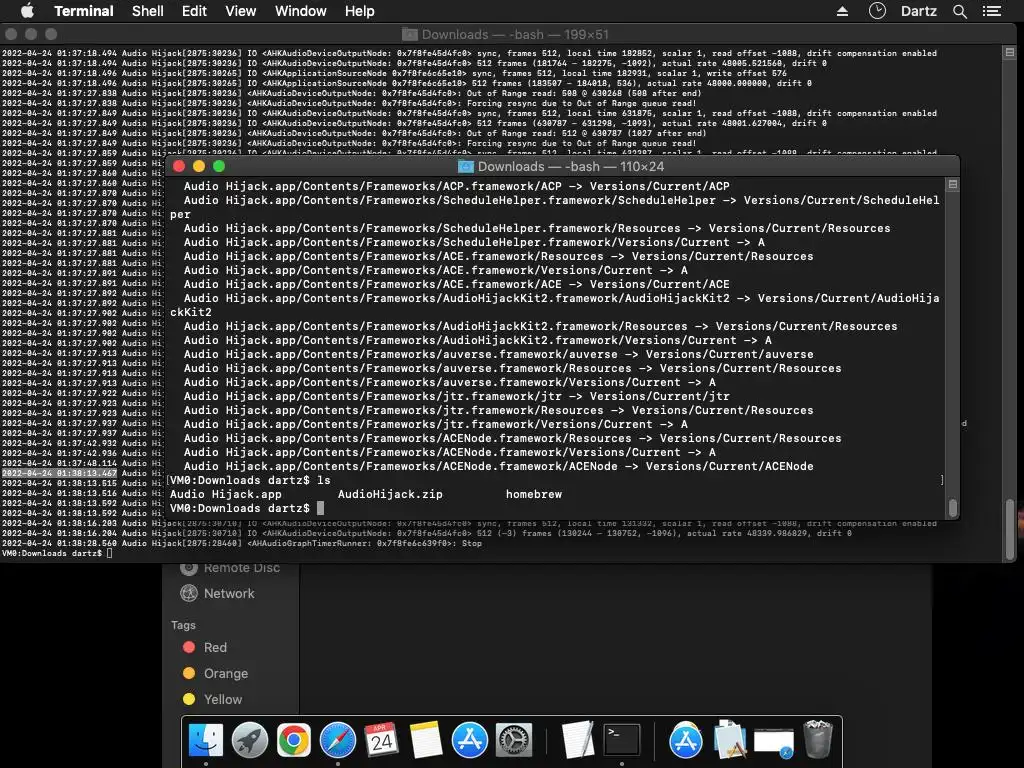
Task: Open Launchpad rocket icon in Dock
Action: tap(249, 740)
